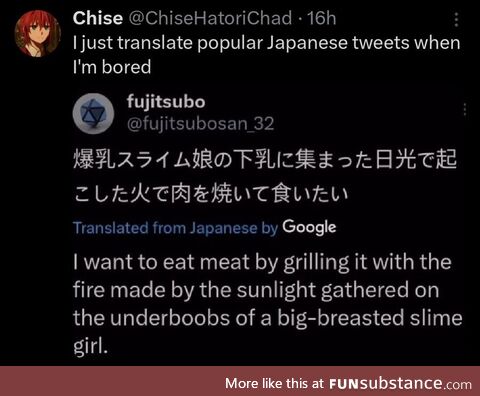Visit the FUNsubstance.com watermark link

400,384
